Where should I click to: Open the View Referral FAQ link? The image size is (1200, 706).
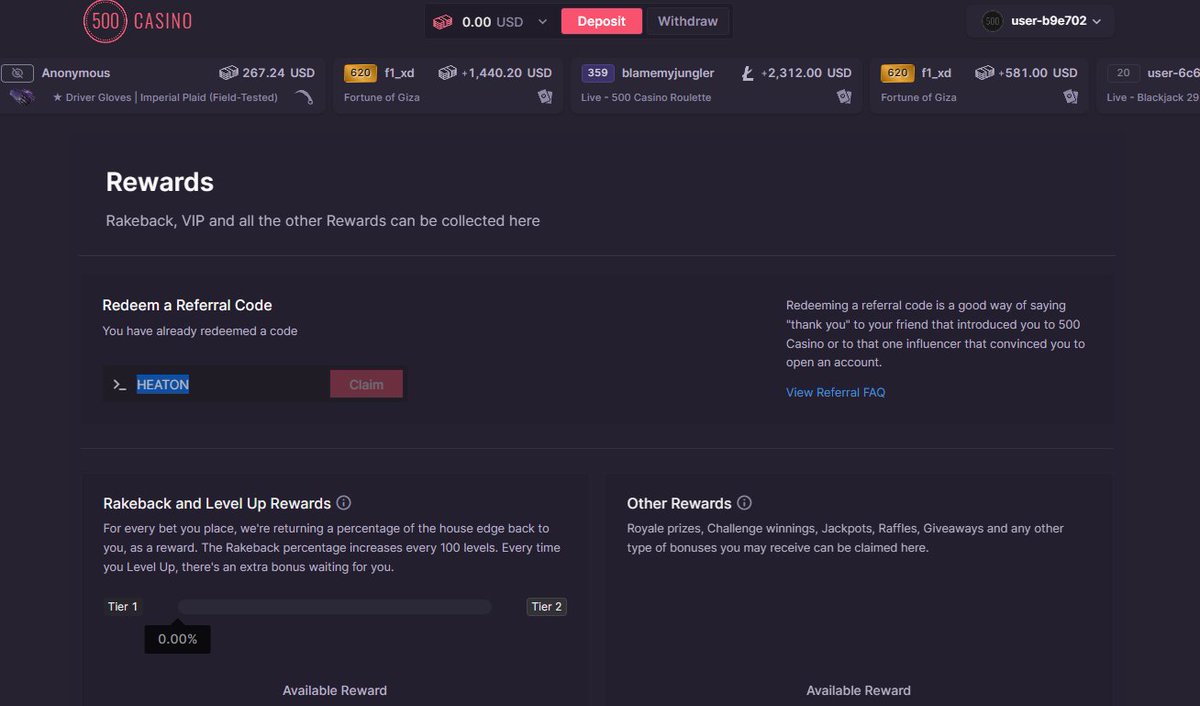pos(836,392)
